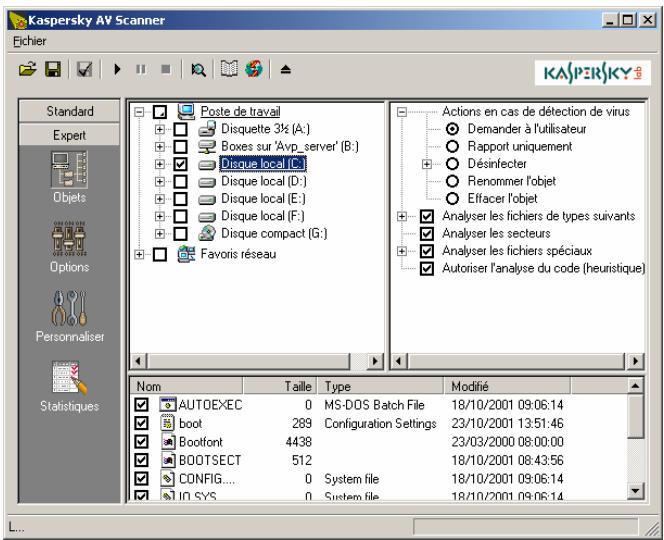Viewport: 664px width, 540px height.
Task: Check the Favoris réseau checkbox
Action: 160,254
